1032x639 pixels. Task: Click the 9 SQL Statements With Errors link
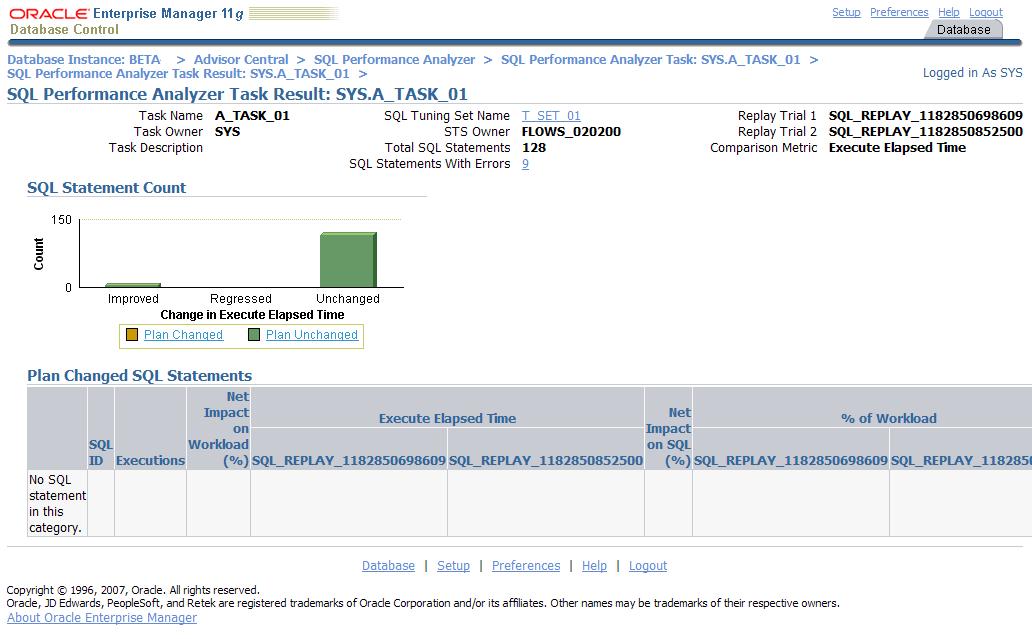[525, 164]
